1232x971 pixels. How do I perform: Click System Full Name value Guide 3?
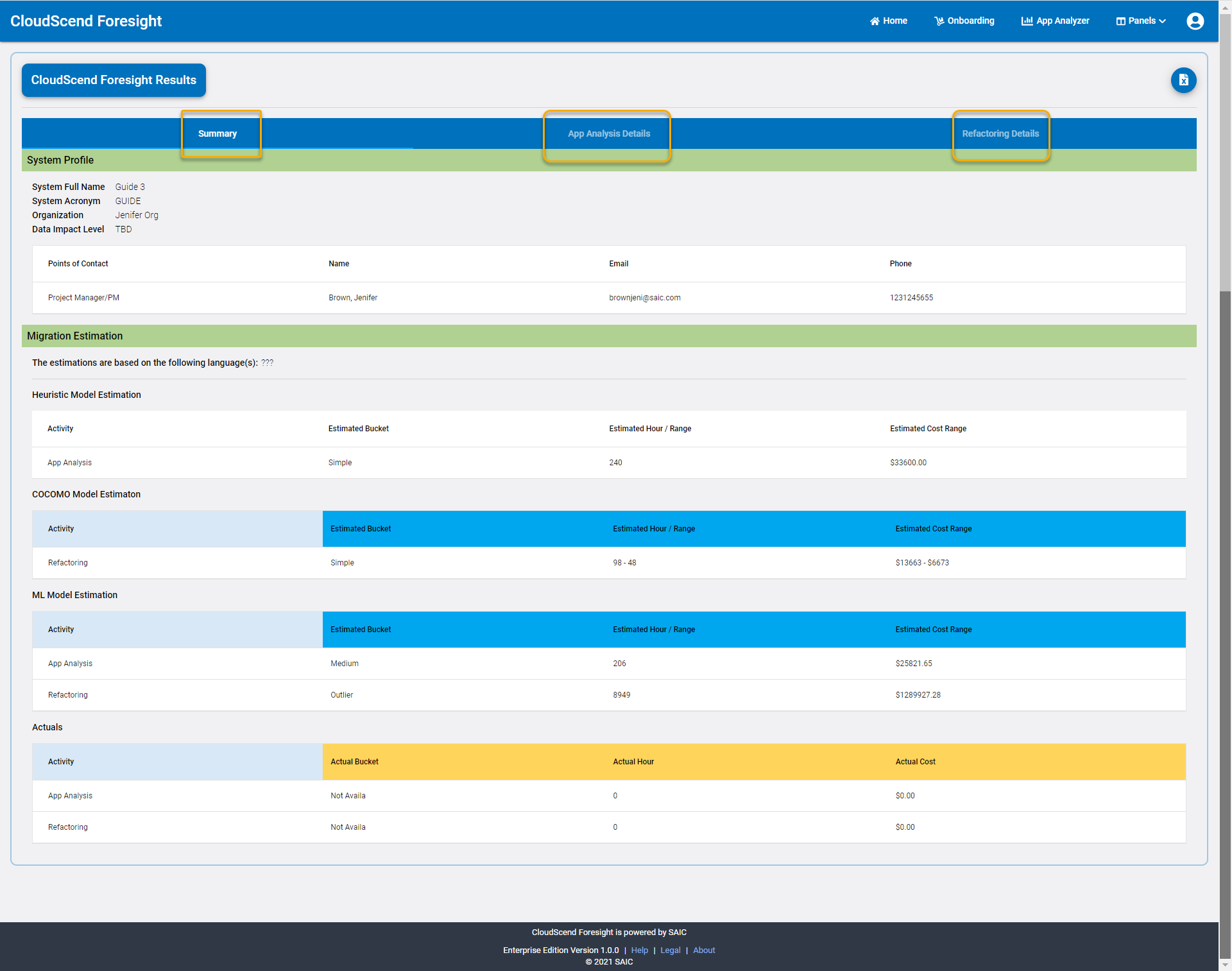pyautogui.click(x=130, y=187)
